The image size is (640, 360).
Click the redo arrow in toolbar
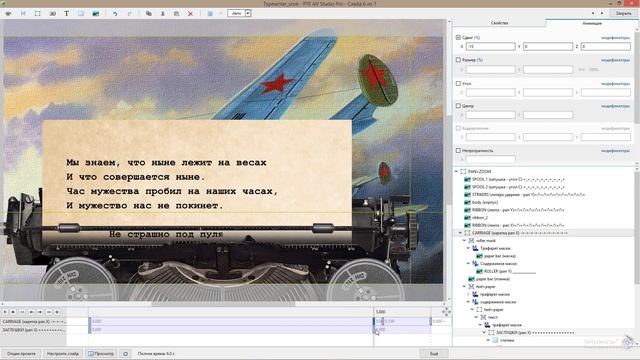pyautogui.click(x=129, y=13)
